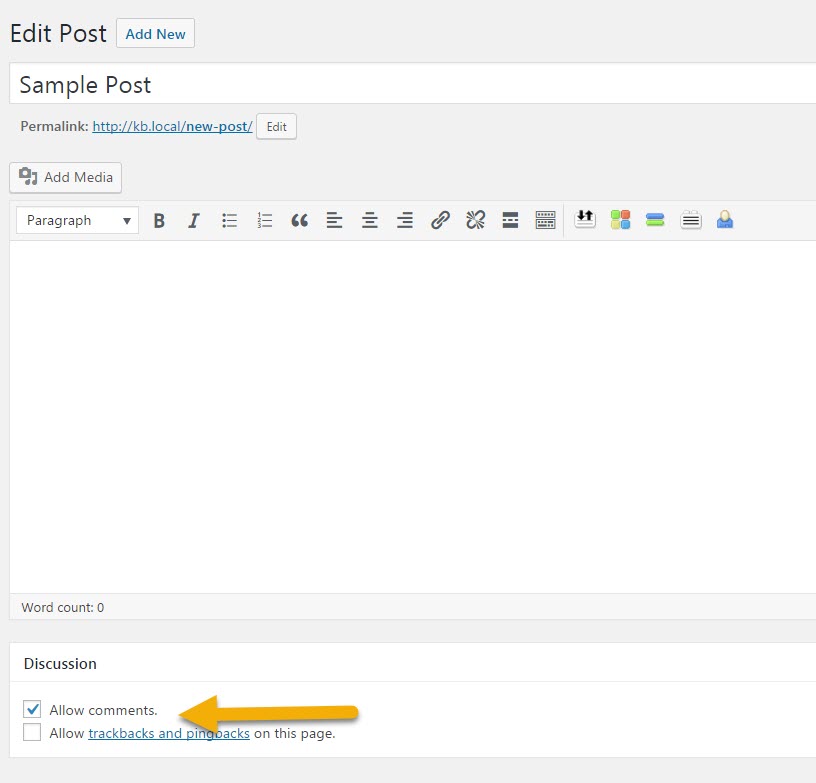Click the remove link icon
Viewport: 816px width, 783px height.
(x=475, y=221)
